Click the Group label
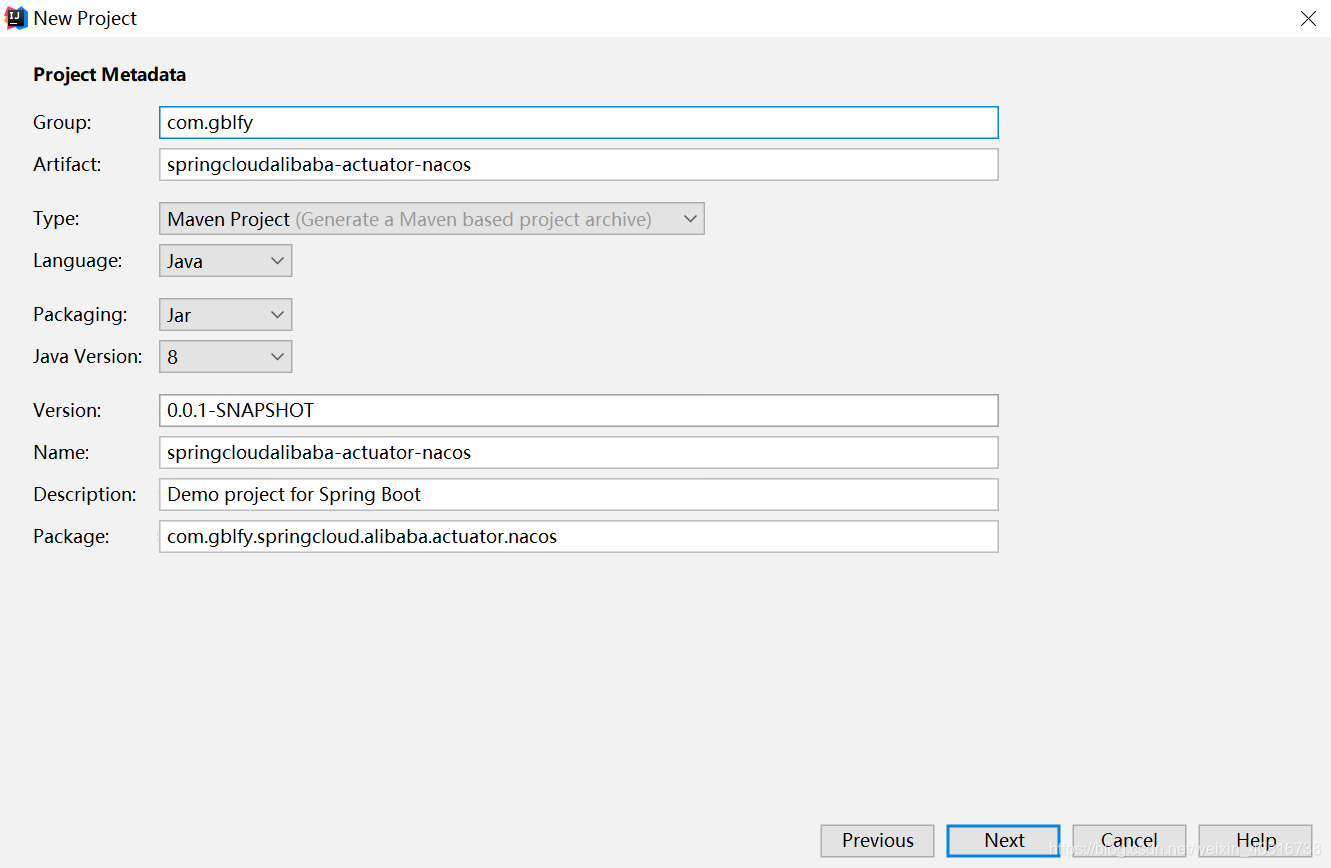The height and width of the screenshot is (868, 1331). 62,122
